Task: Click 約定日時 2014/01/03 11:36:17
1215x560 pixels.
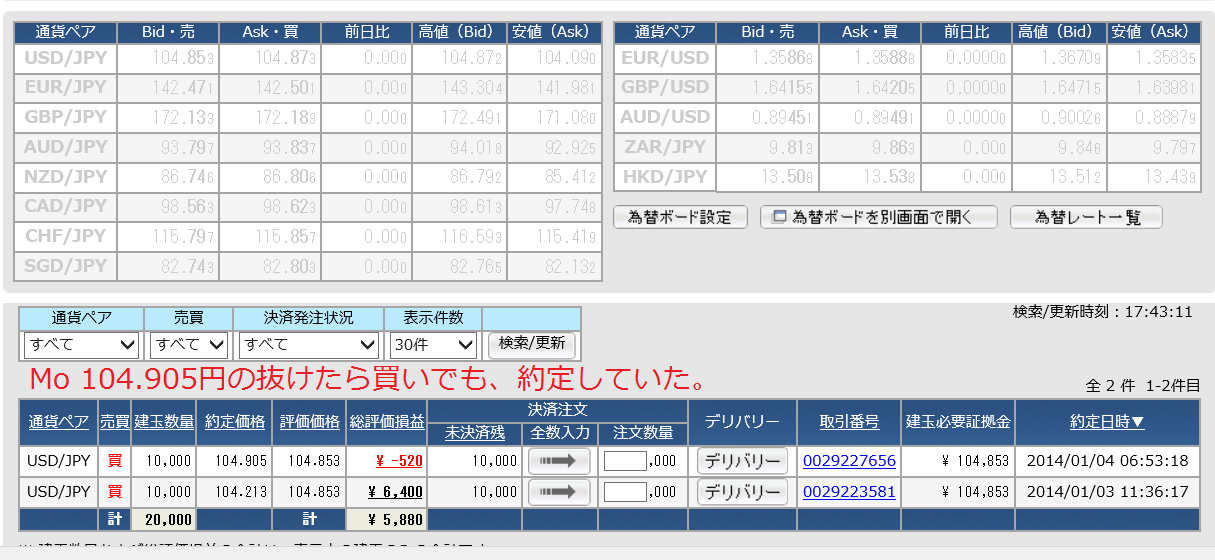Action: pos(1107,492)
